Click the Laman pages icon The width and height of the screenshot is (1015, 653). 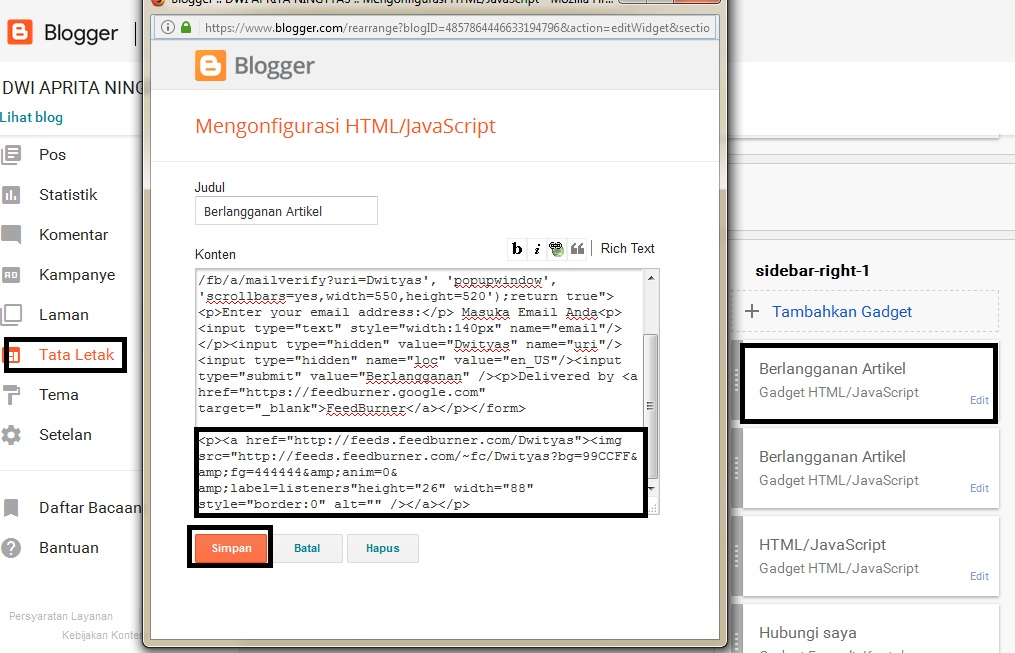[11, 315]
